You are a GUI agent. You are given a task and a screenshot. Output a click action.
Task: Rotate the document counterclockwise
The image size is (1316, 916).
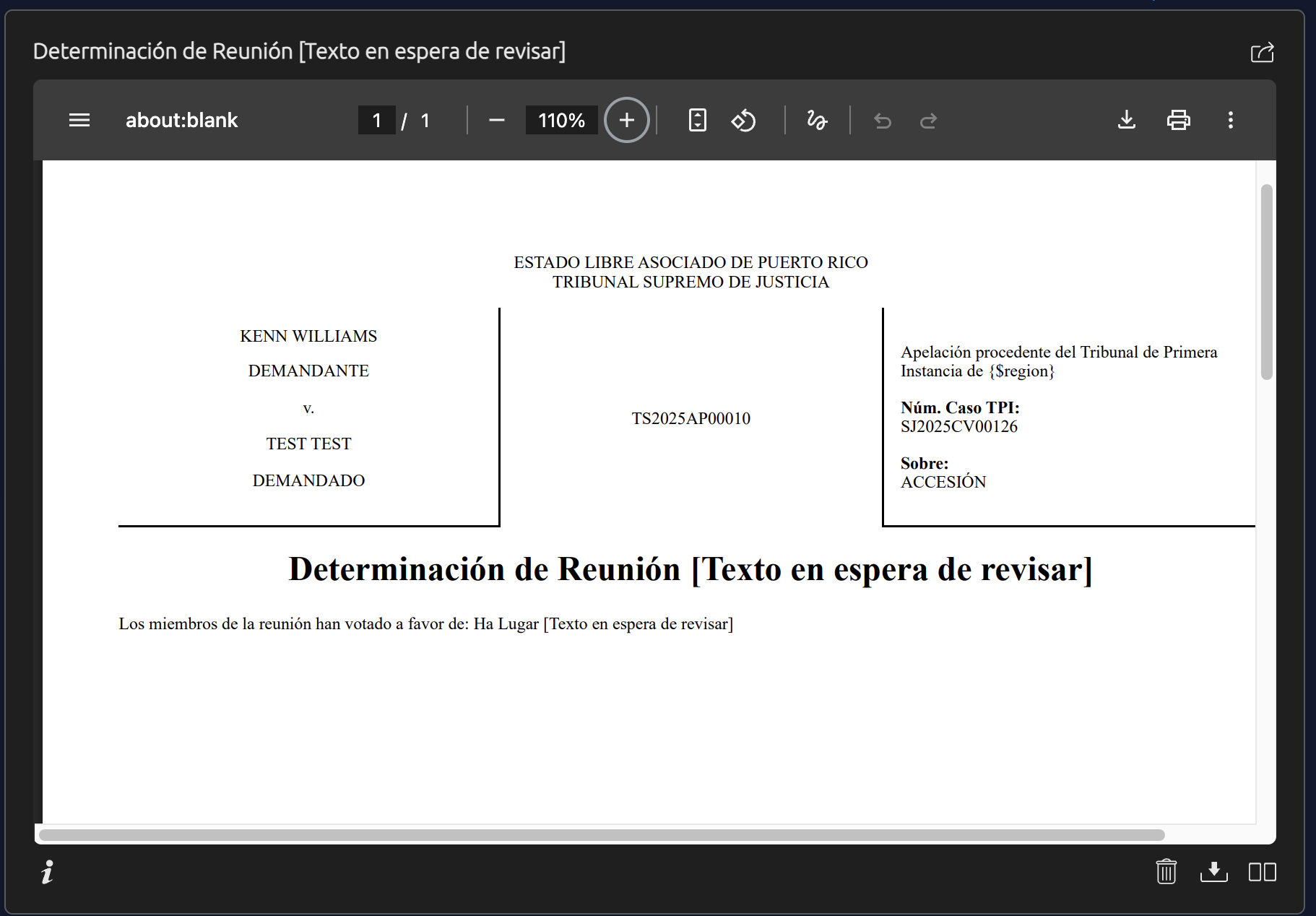[x=743, y=120]
